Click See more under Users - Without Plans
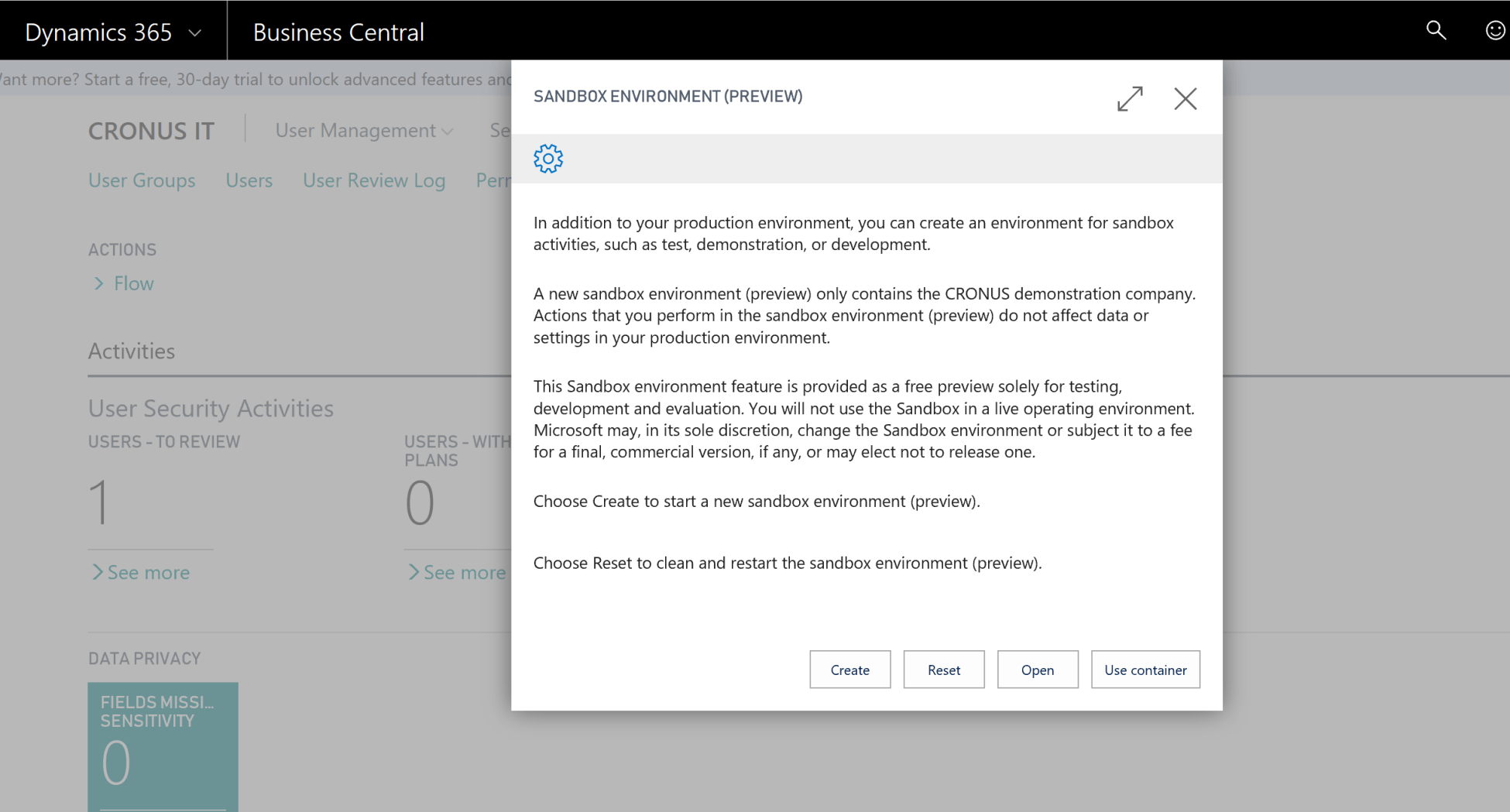This screenshot has width=1510, height=812. tap(457, 572)
